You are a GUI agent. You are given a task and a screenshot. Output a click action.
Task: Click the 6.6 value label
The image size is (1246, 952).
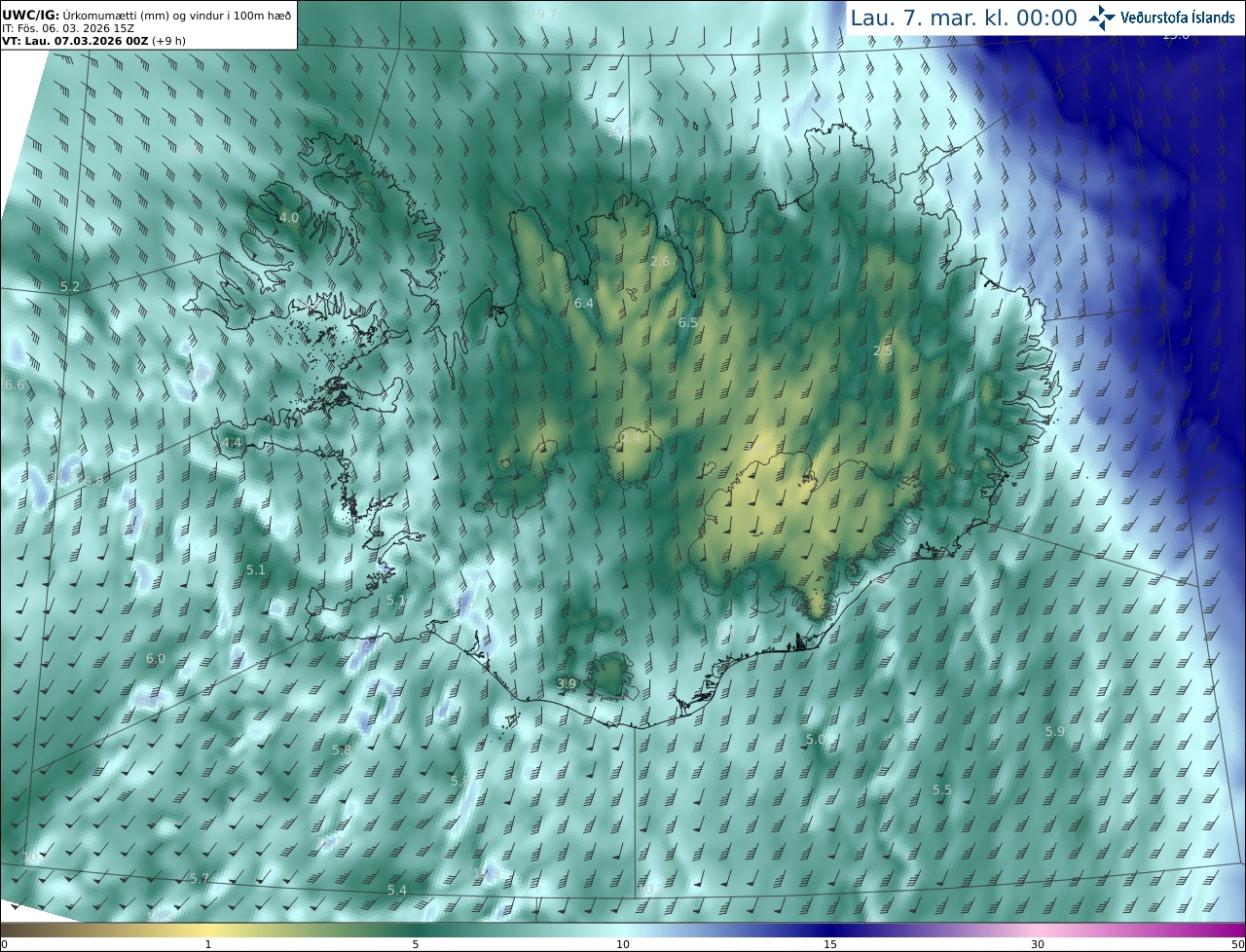(x=15, y=385)
